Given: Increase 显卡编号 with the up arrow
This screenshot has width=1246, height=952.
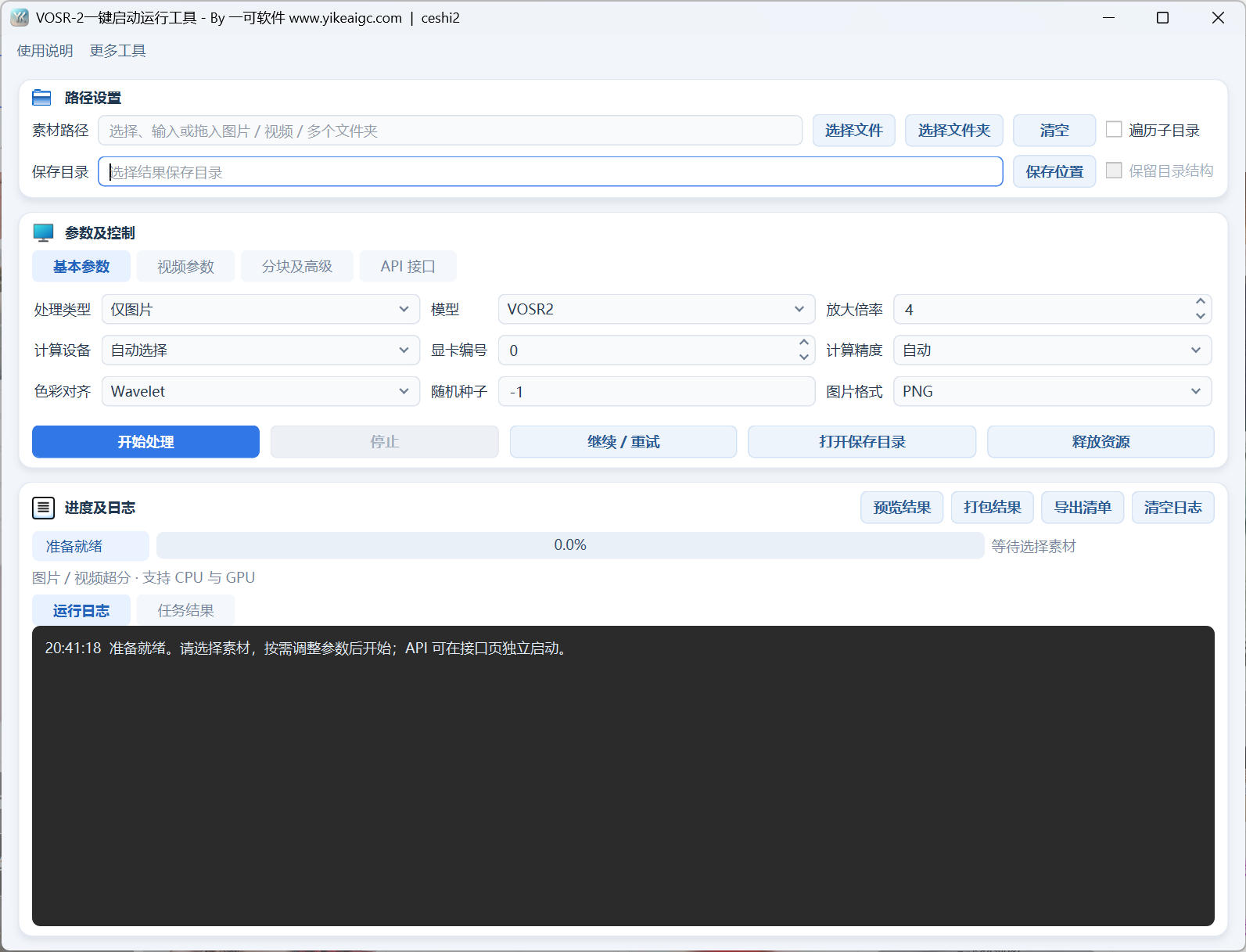Looking at the screenshot, I should point(803,342).
